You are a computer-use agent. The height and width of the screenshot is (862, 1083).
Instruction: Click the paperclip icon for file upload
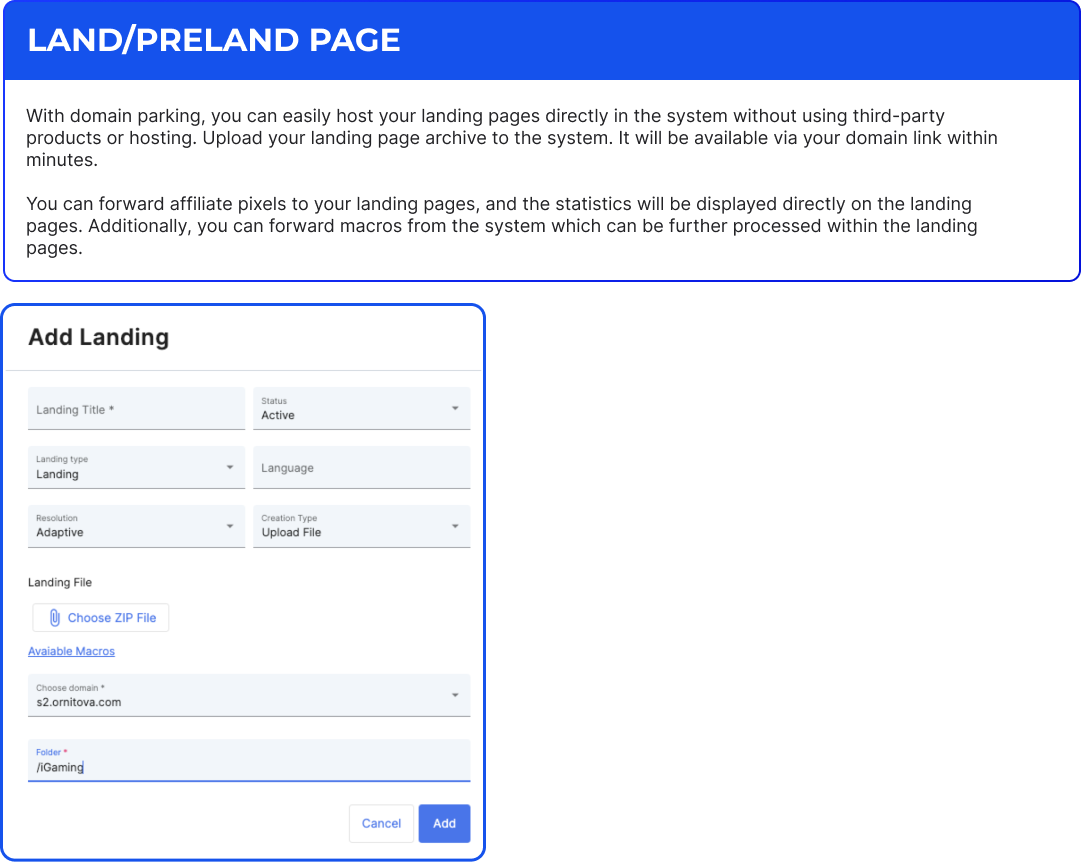[55, 618]
